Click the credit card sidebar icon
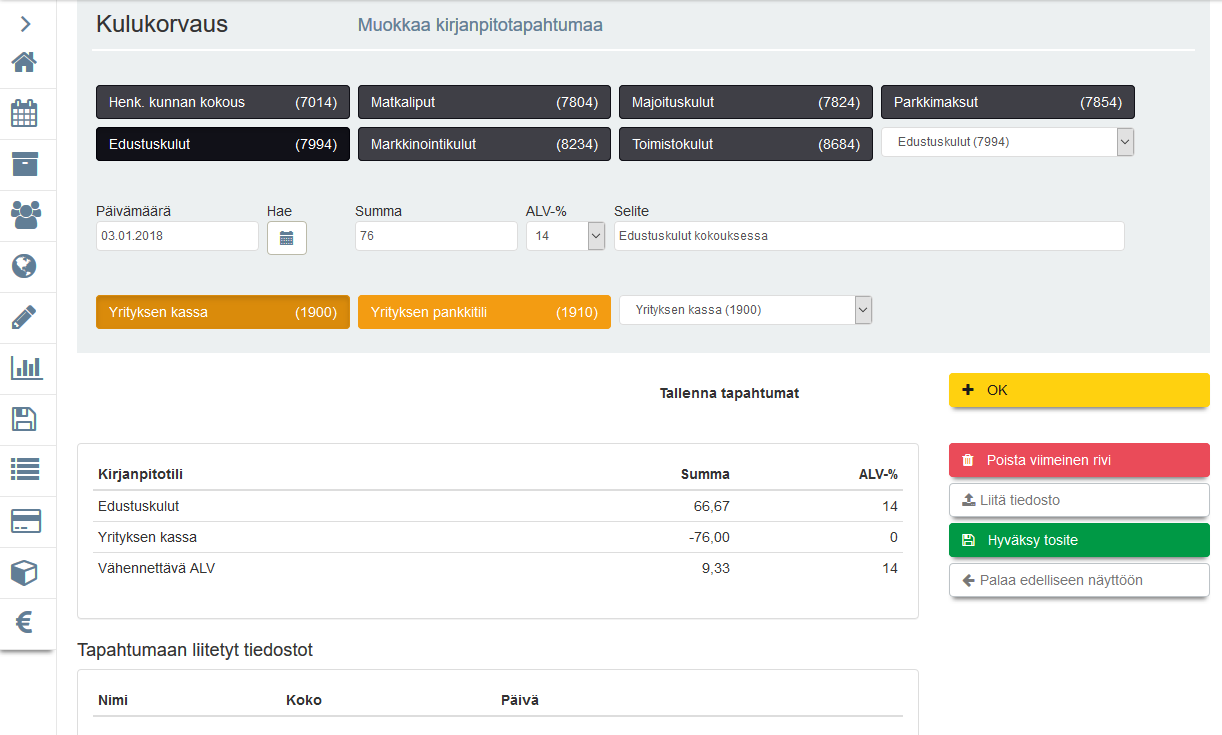Screen dimensions: 1222x735 coord(25,521)
